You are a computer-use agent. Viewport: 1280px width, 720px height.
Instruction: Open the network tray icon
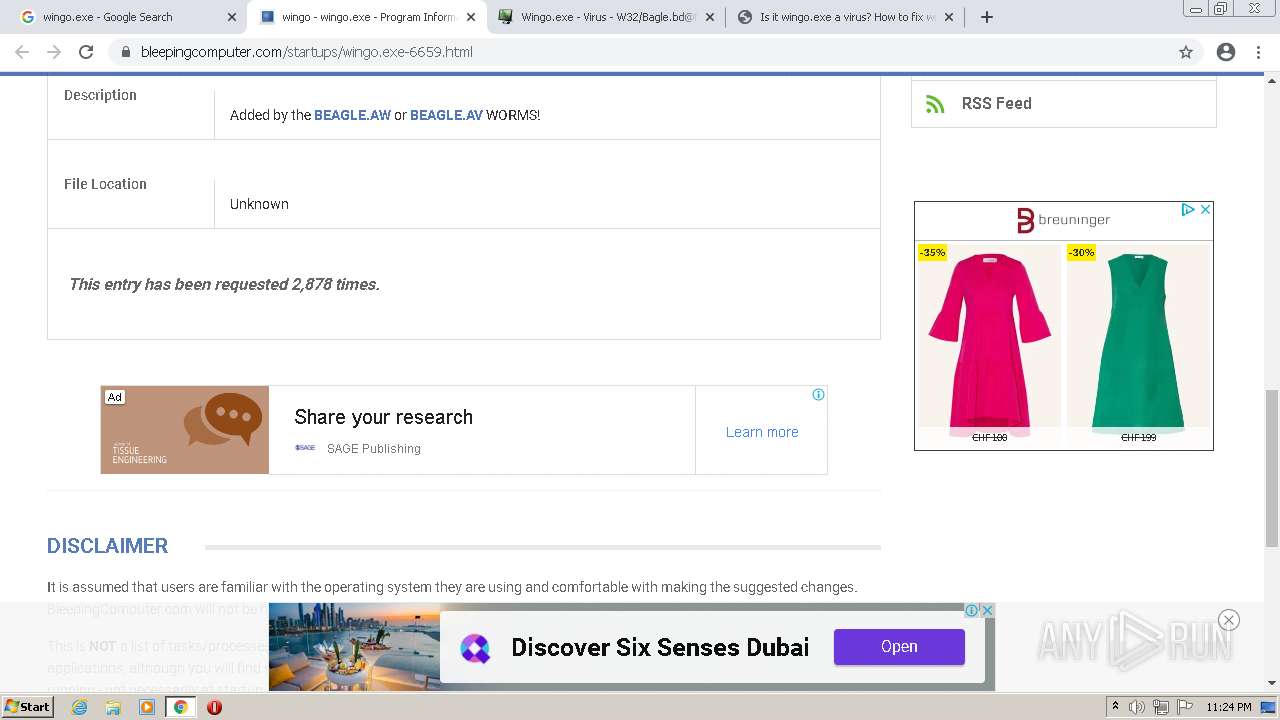pyautogui.click(x=1161, y=707)
